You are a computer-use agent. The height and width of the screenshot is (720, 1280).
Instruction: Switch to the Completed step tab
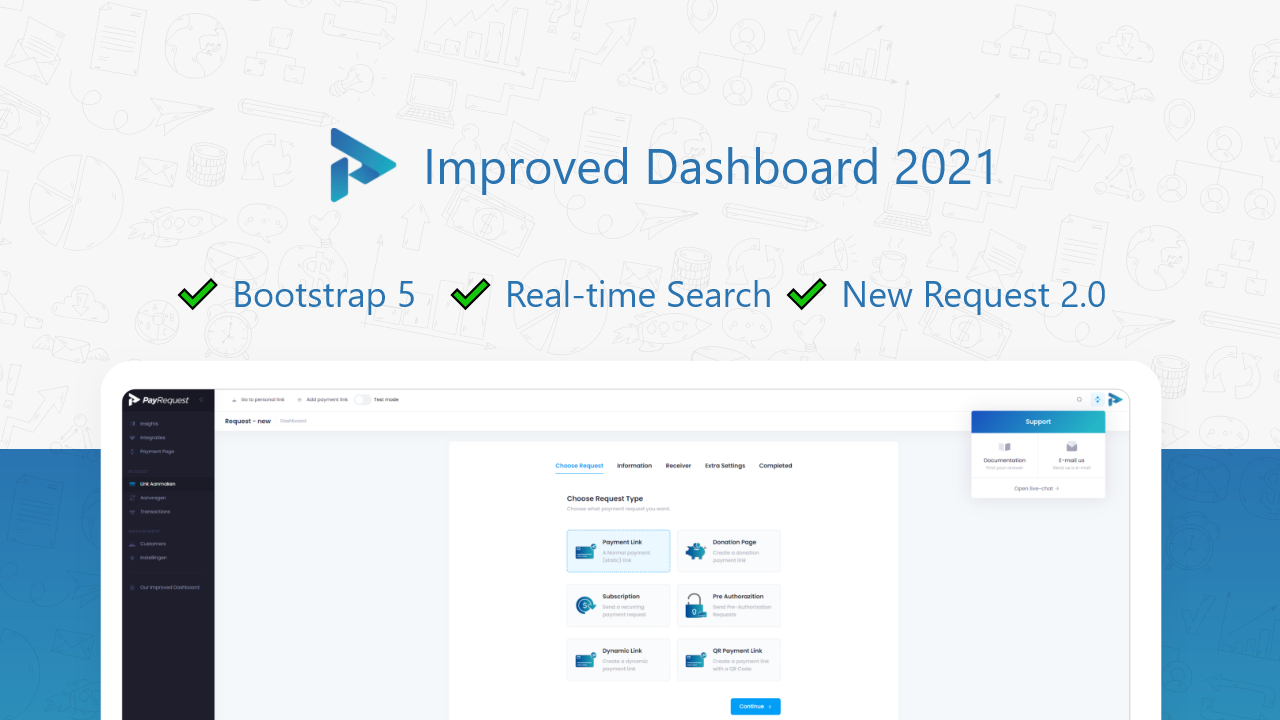[x=775, y=466]
